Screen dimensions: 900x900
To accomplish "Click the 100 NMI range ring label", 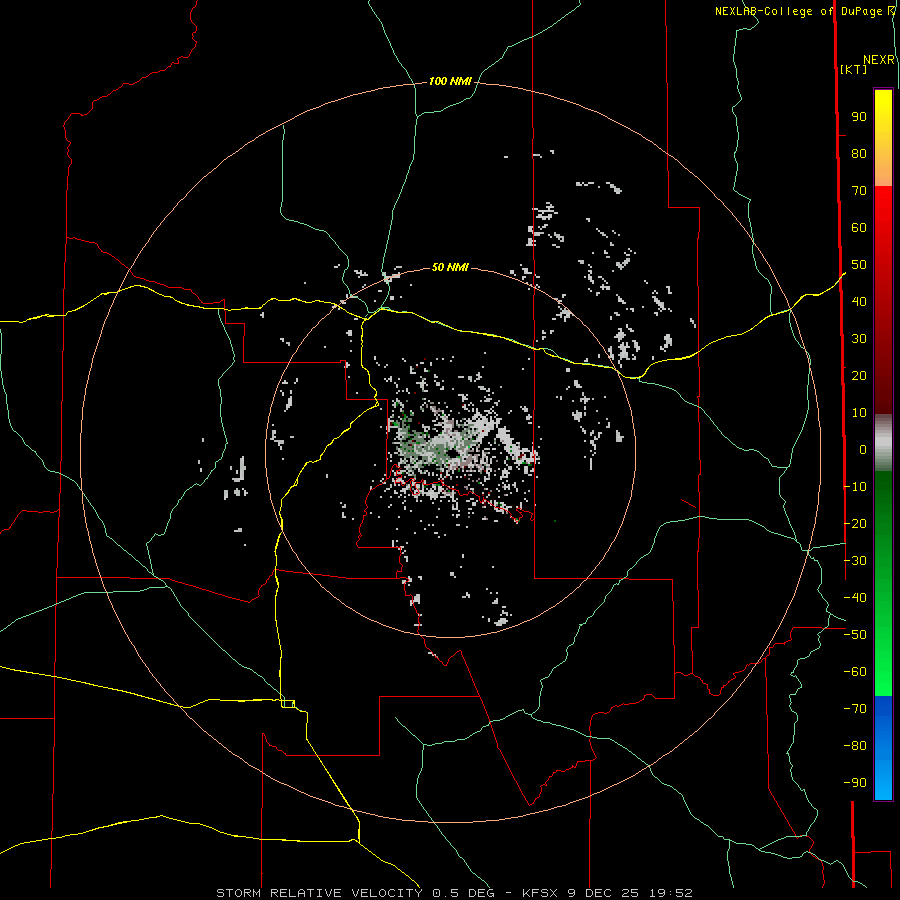I will tap(450, 81).
